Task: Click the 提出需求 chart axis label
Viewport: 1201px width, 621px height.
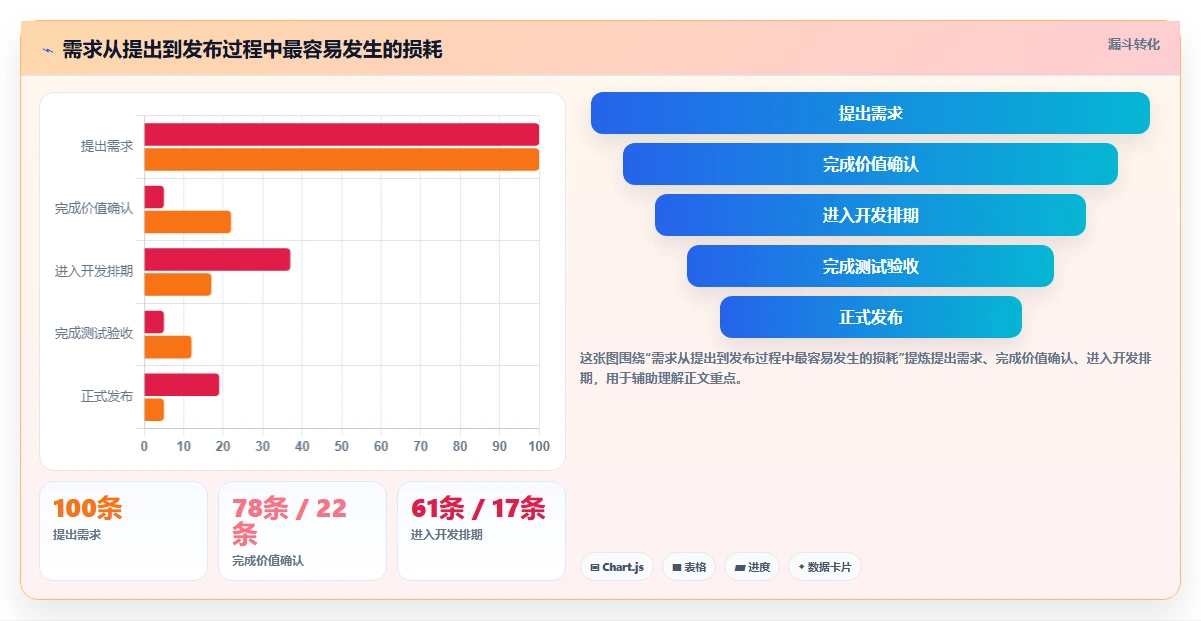Action: click(107, 146)
